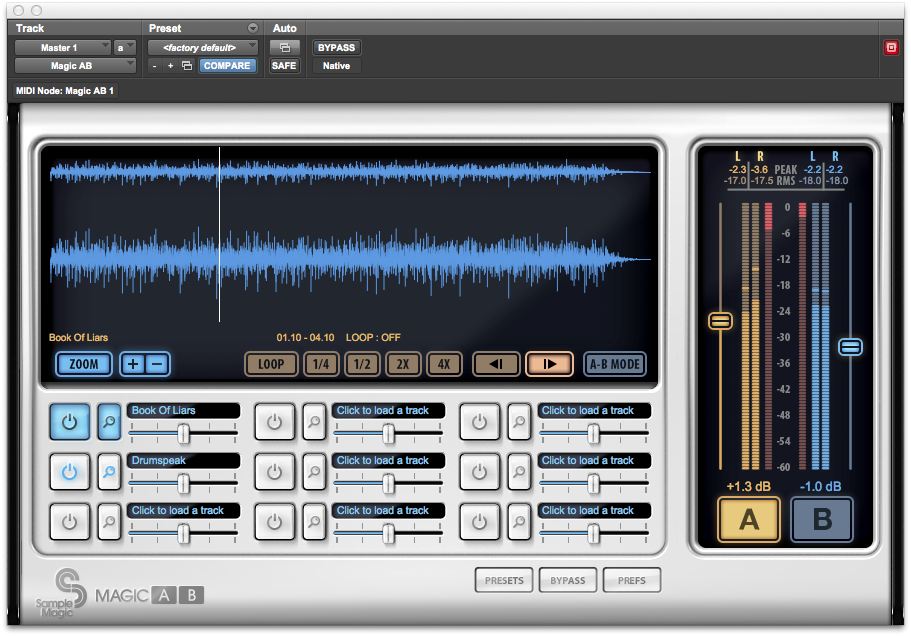Toggle the LOOP button
Screen dimensions: 911x636
tap(270, 364)
